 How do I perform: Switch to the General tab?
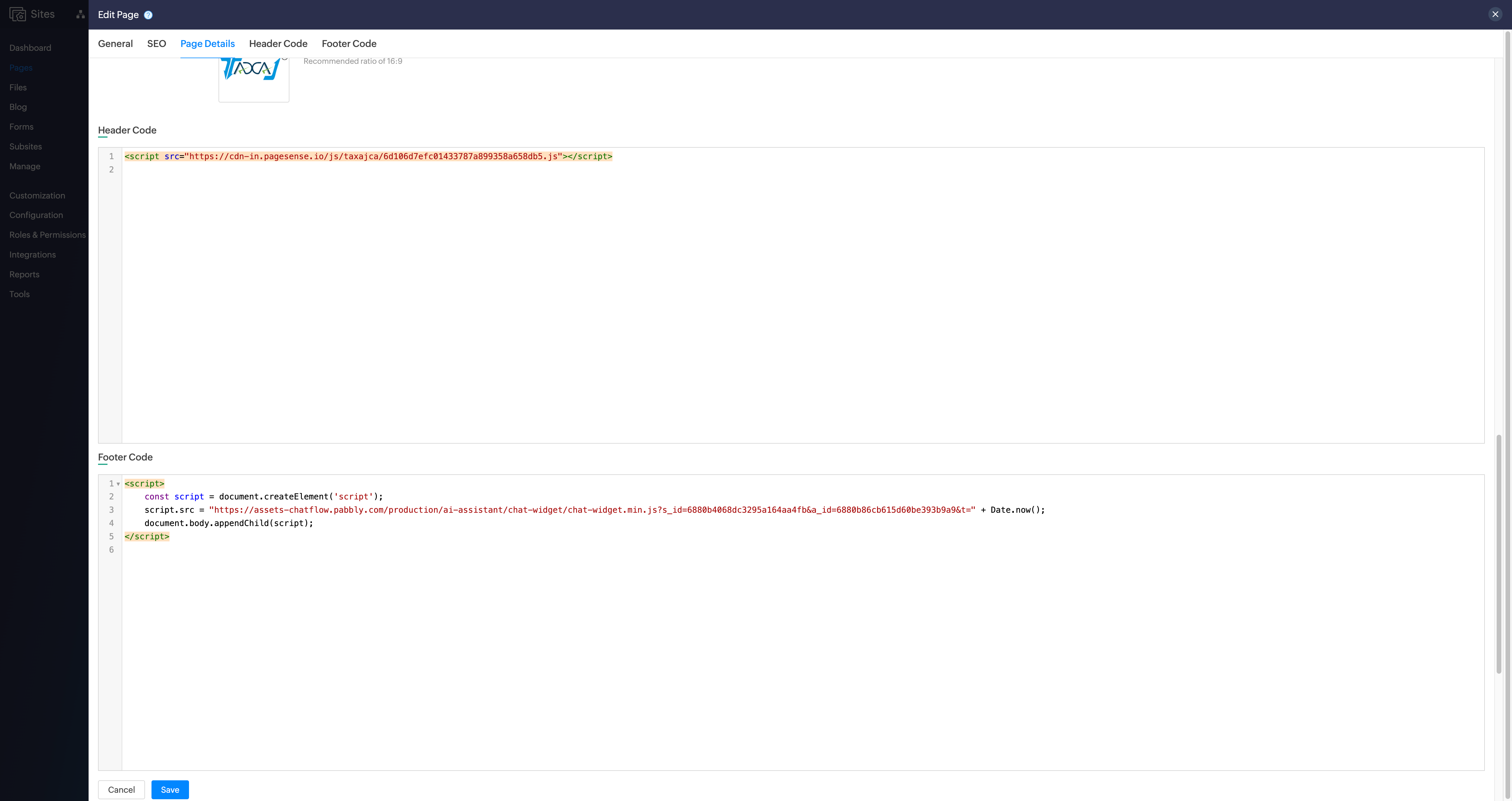point(115,43)
